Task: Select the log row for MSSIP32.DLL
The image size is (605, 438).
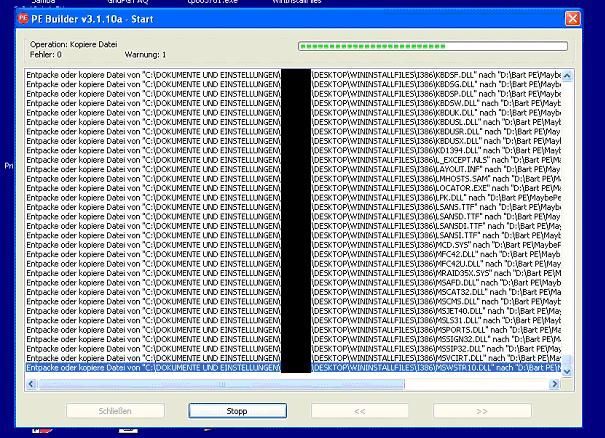Action: pyautogui.click(x=293, y=349)
